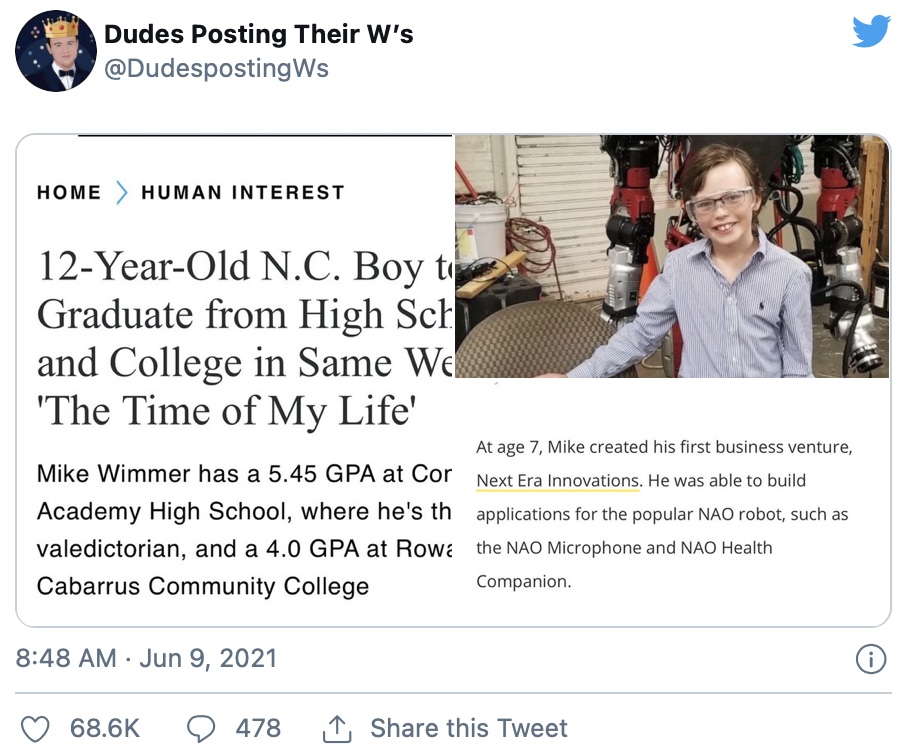Click the At age 7 paragraph text

tap(664, 514)
